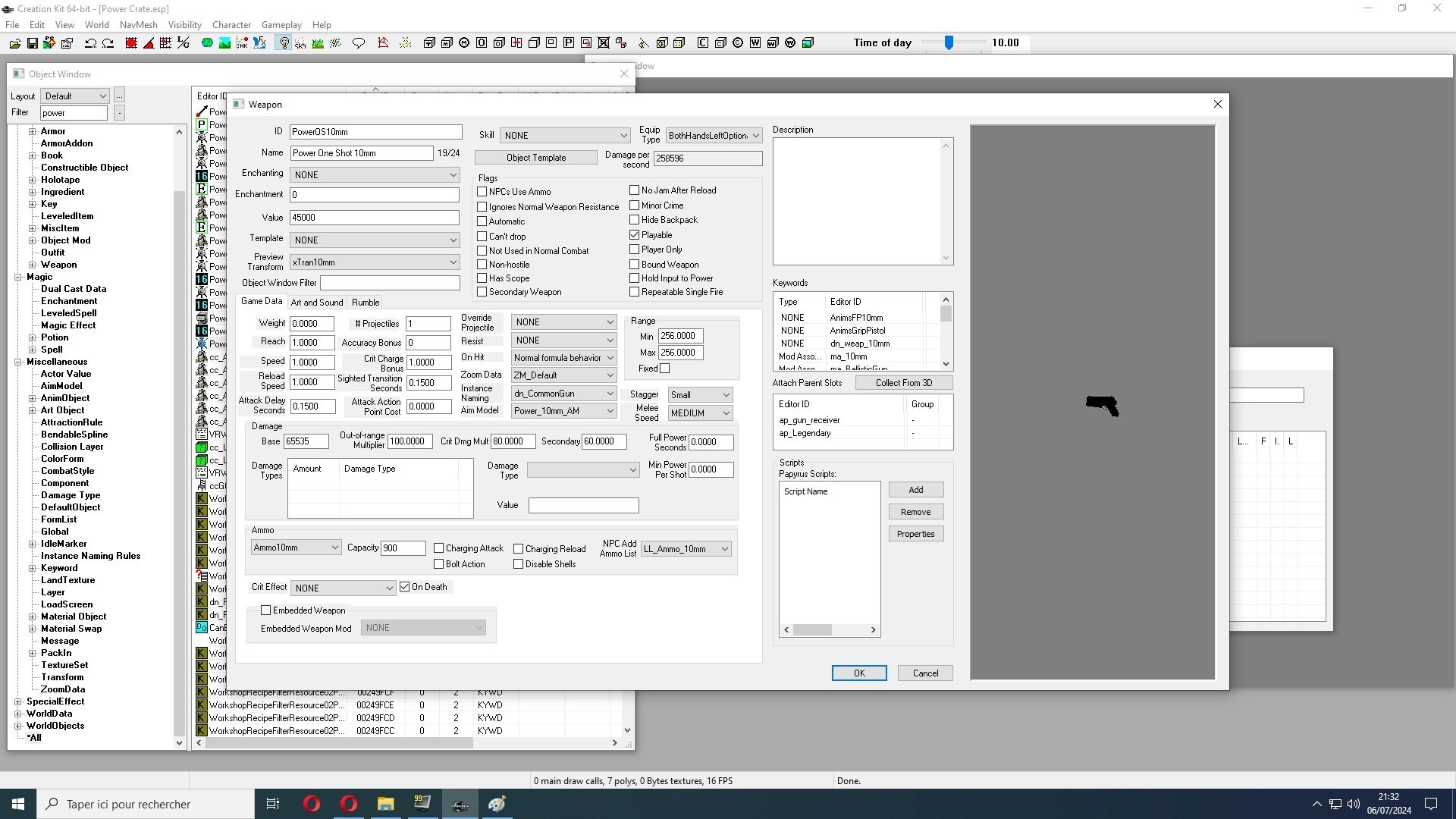Open the Ammo10mm ammo dropdown
The height and width of the screenshot is (819, 1456).
click(296, 548)
